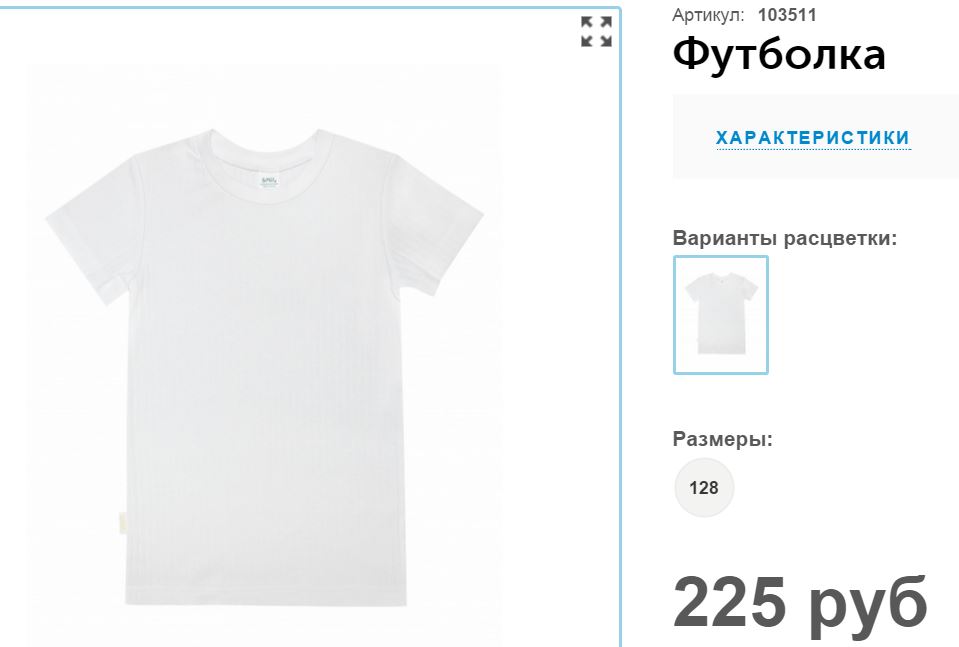The height and width of the screenshot is (647, 959).
Task: Click the Артикул label
Action: click(708, 15)
